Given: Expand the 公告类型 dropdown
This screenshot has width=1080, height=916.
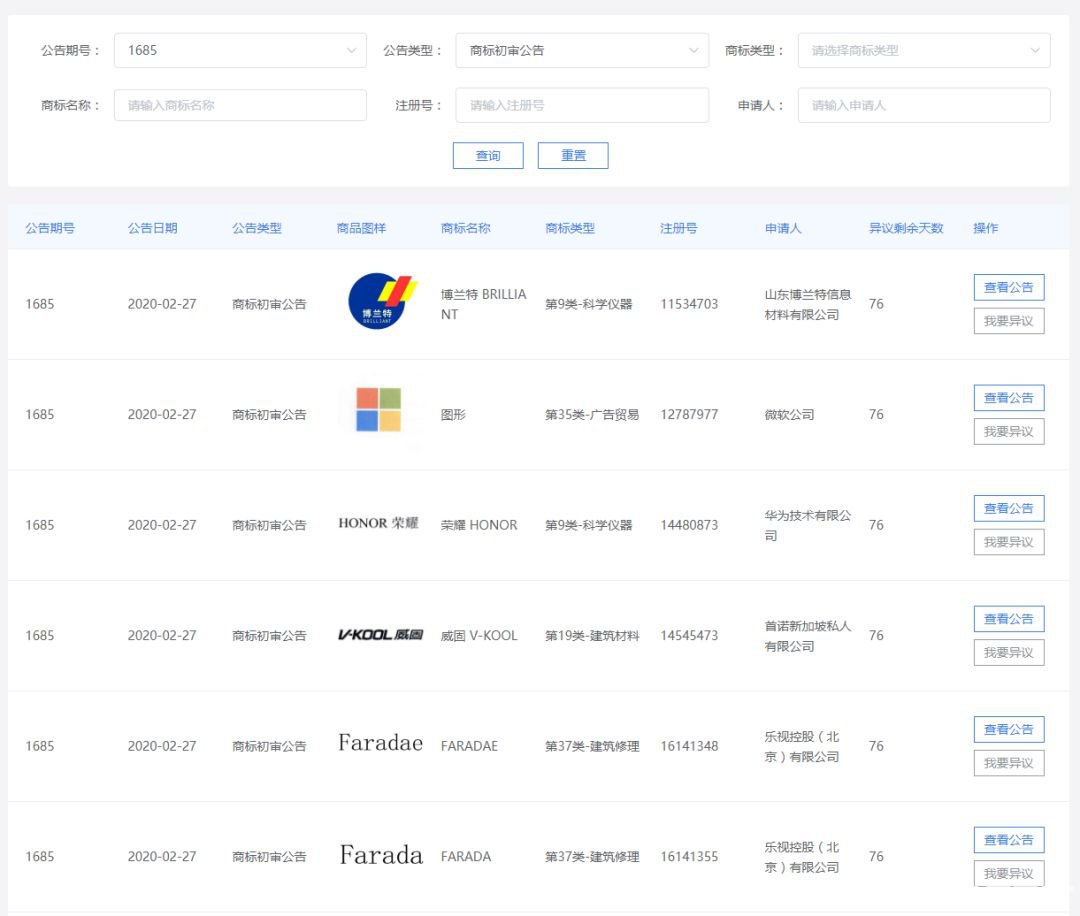Looking at the screenshot, I should [582, 50].
